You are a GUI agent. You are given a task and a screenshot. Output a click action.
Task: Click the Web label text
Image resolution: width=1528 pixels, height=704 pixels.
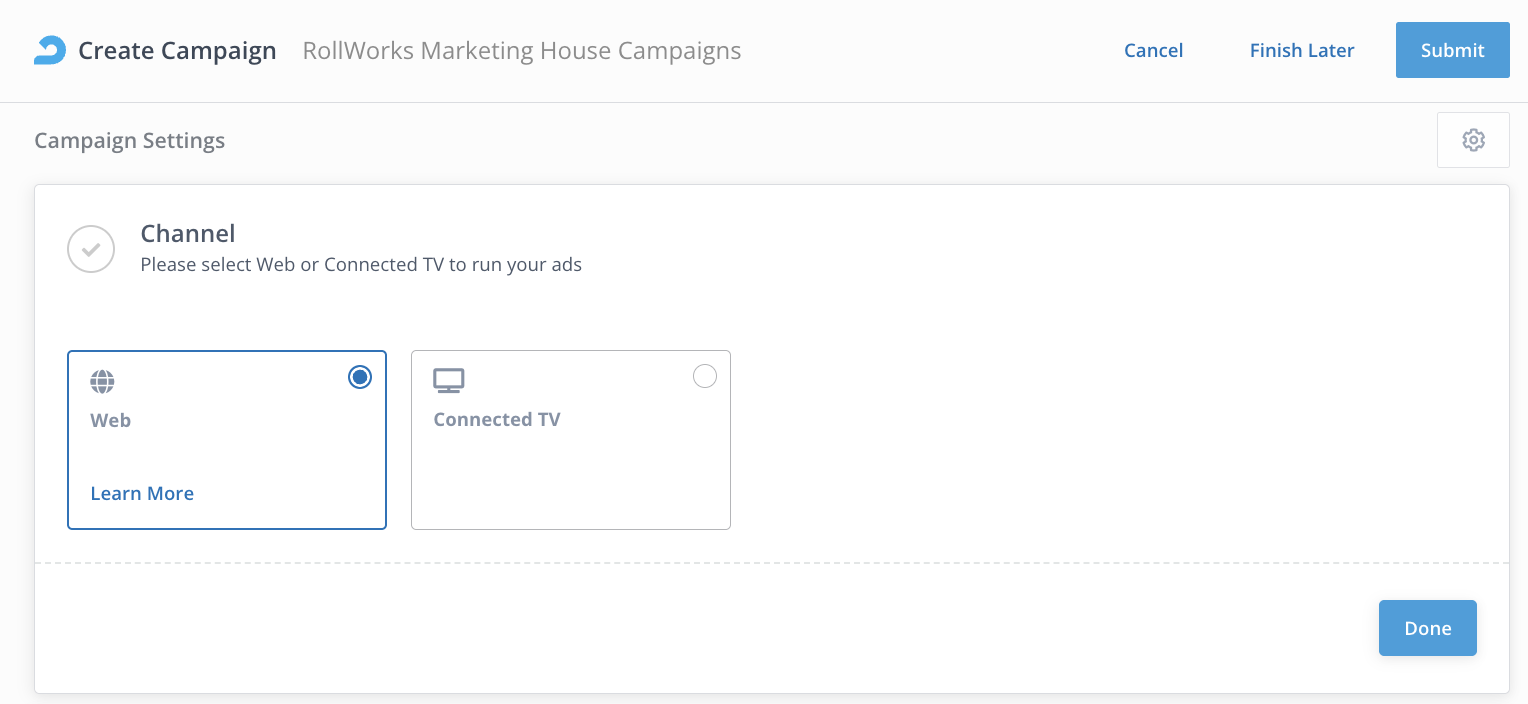tap(111, 420)
